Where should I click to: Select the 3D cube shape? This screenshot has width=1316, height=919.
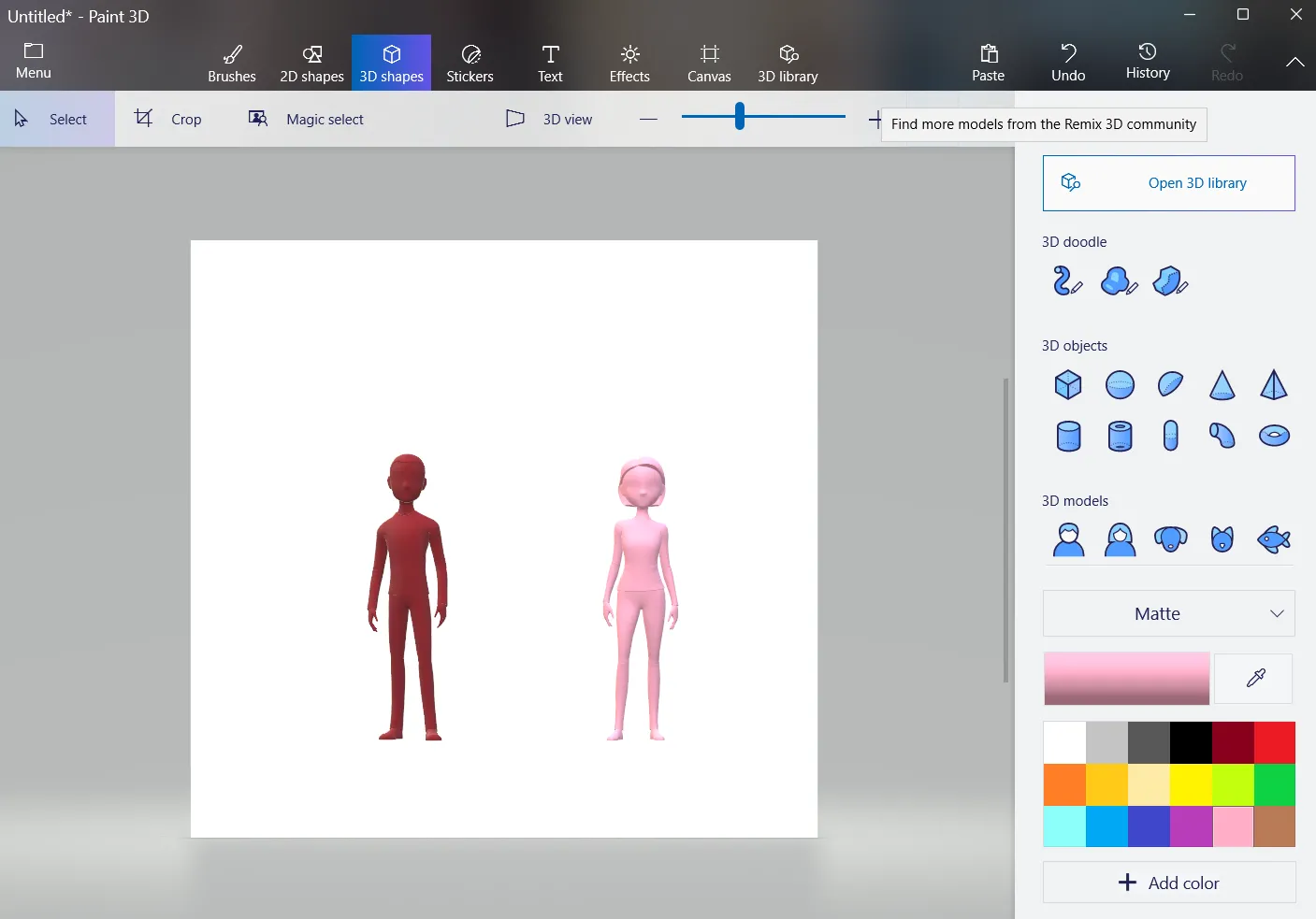tap(1067, 384)
